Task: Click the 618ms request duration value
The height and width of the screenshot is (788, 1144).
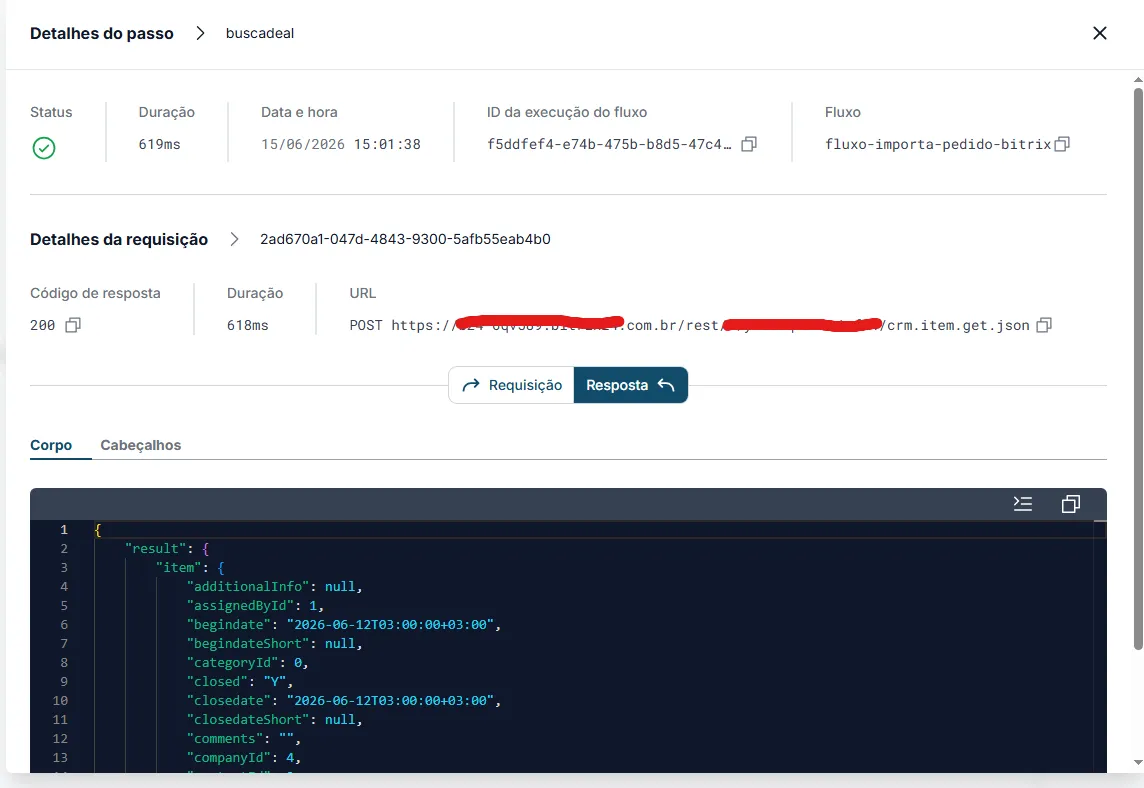Action: (247, 325)
